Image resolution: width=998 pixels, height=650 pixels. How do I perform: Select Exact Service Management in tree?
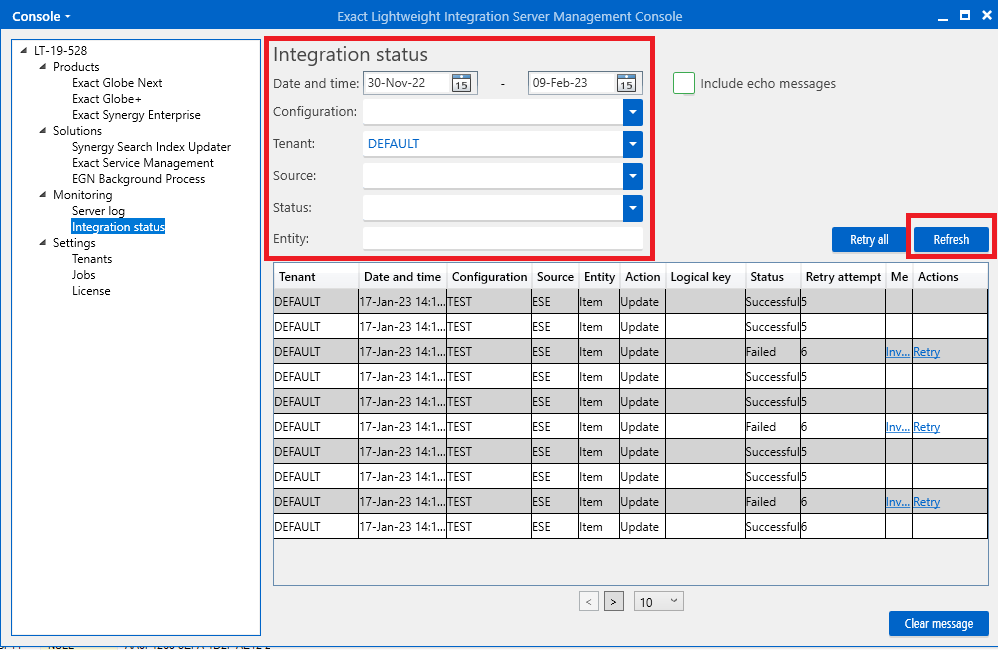tap(143, 163)
